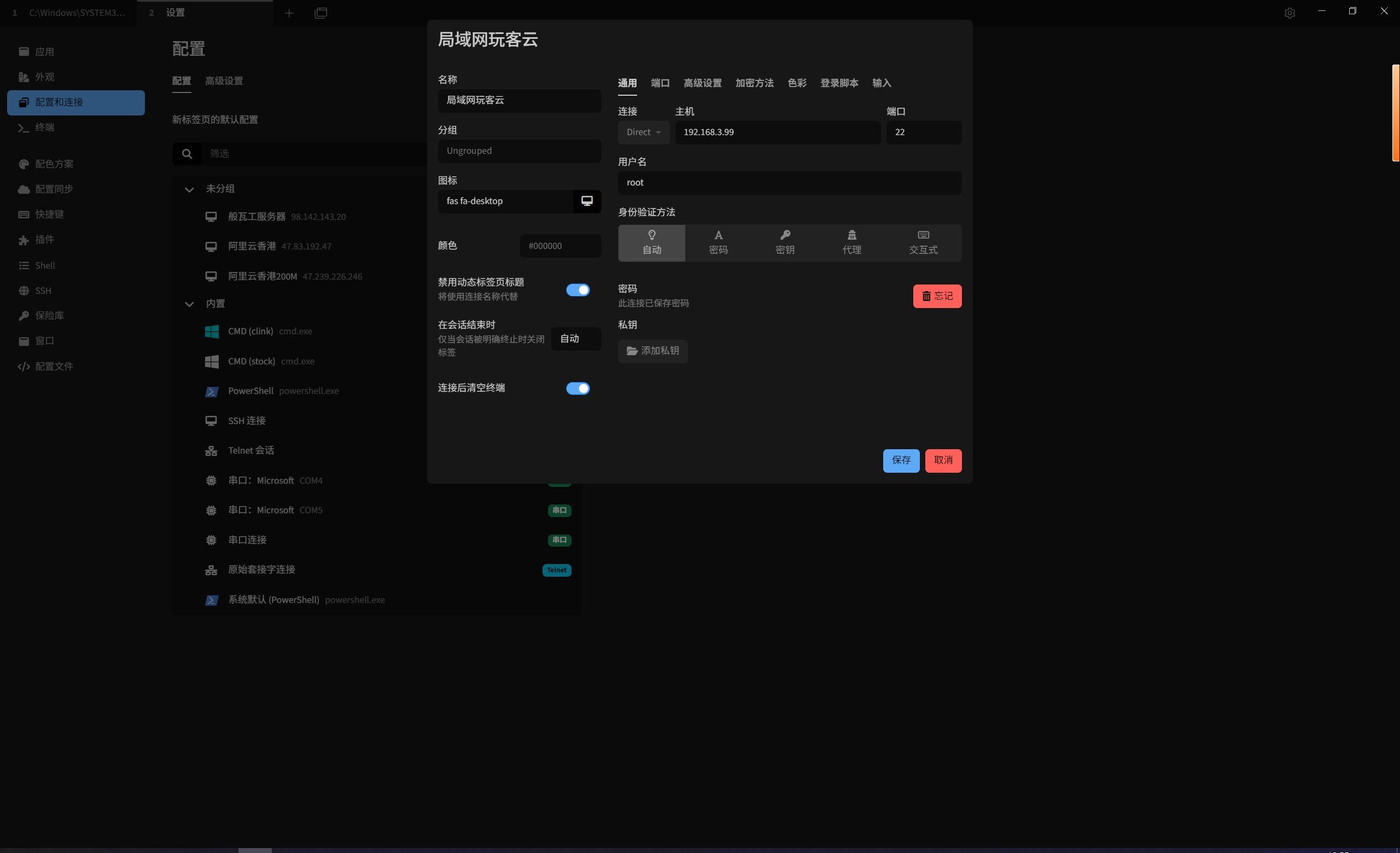Open the 分组 Ungrouped field

(x=520, y=151)
